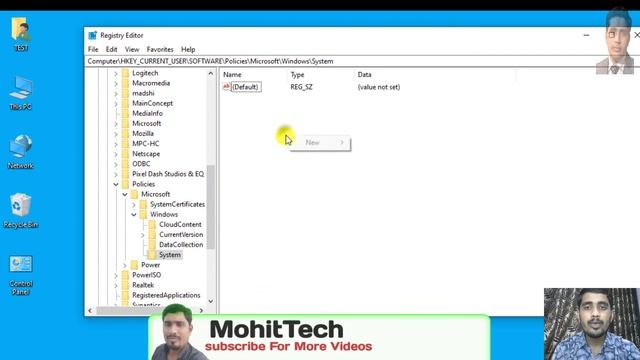Click the SystemCertificates folder icon
640x360 pixels.
click(143, 204)
